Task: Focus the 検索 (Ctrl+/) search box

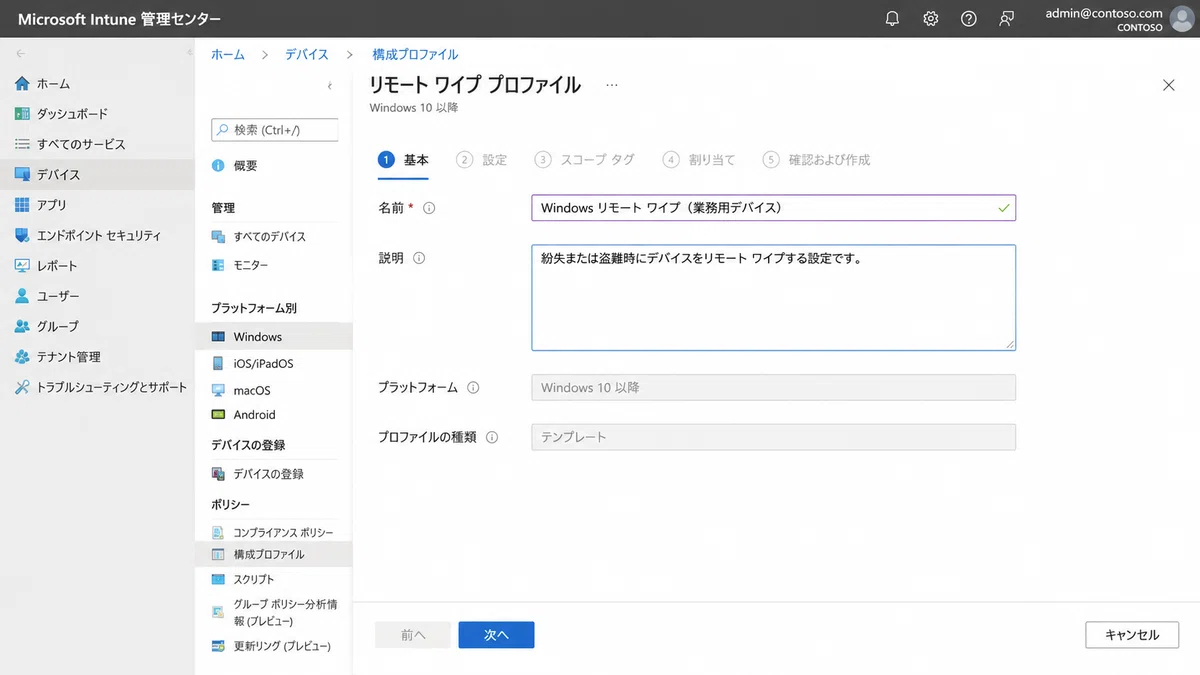Action: click(275, 130)
